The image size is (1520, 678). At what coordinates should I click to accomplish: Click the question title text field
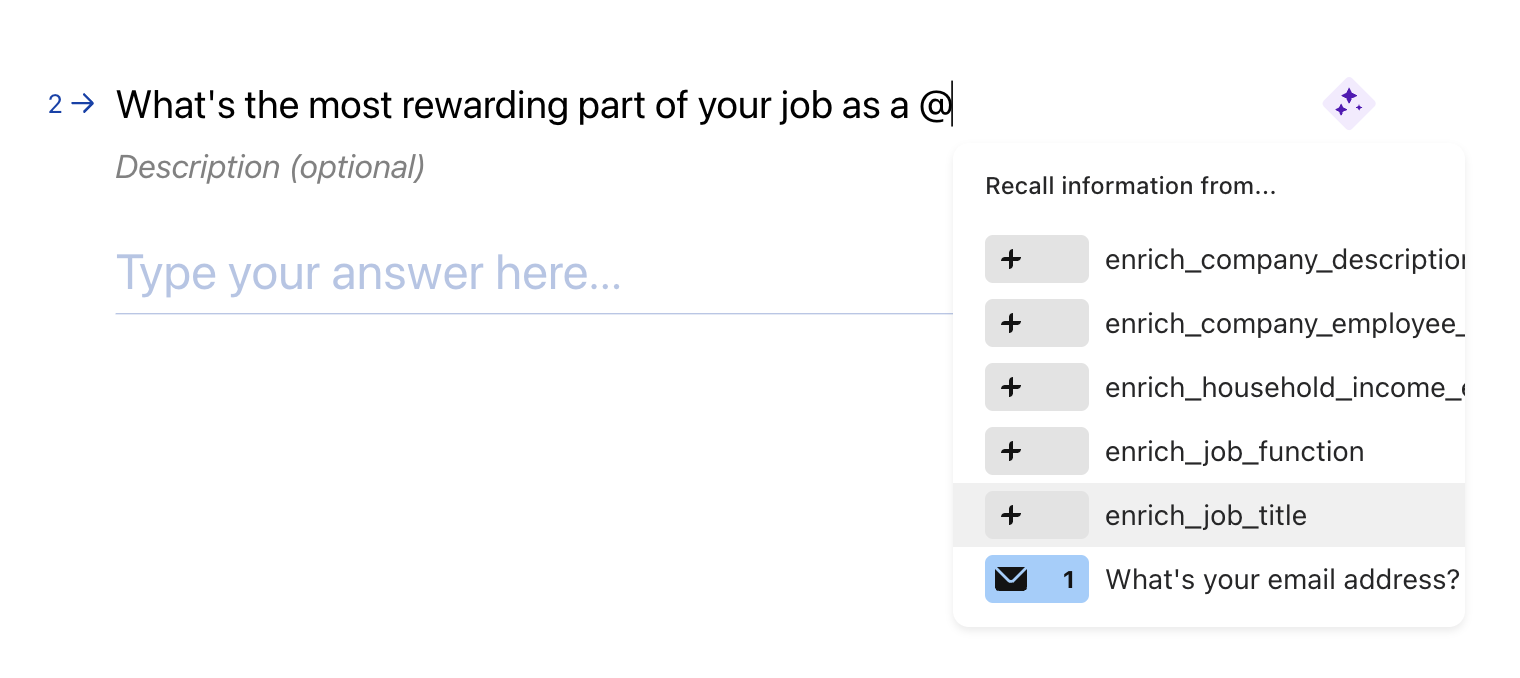(535, 104)
